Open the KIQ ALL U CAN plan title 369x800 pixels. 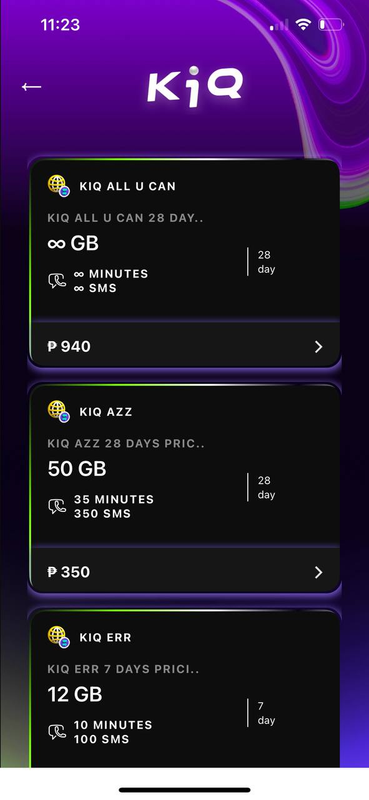pos(128,186)
